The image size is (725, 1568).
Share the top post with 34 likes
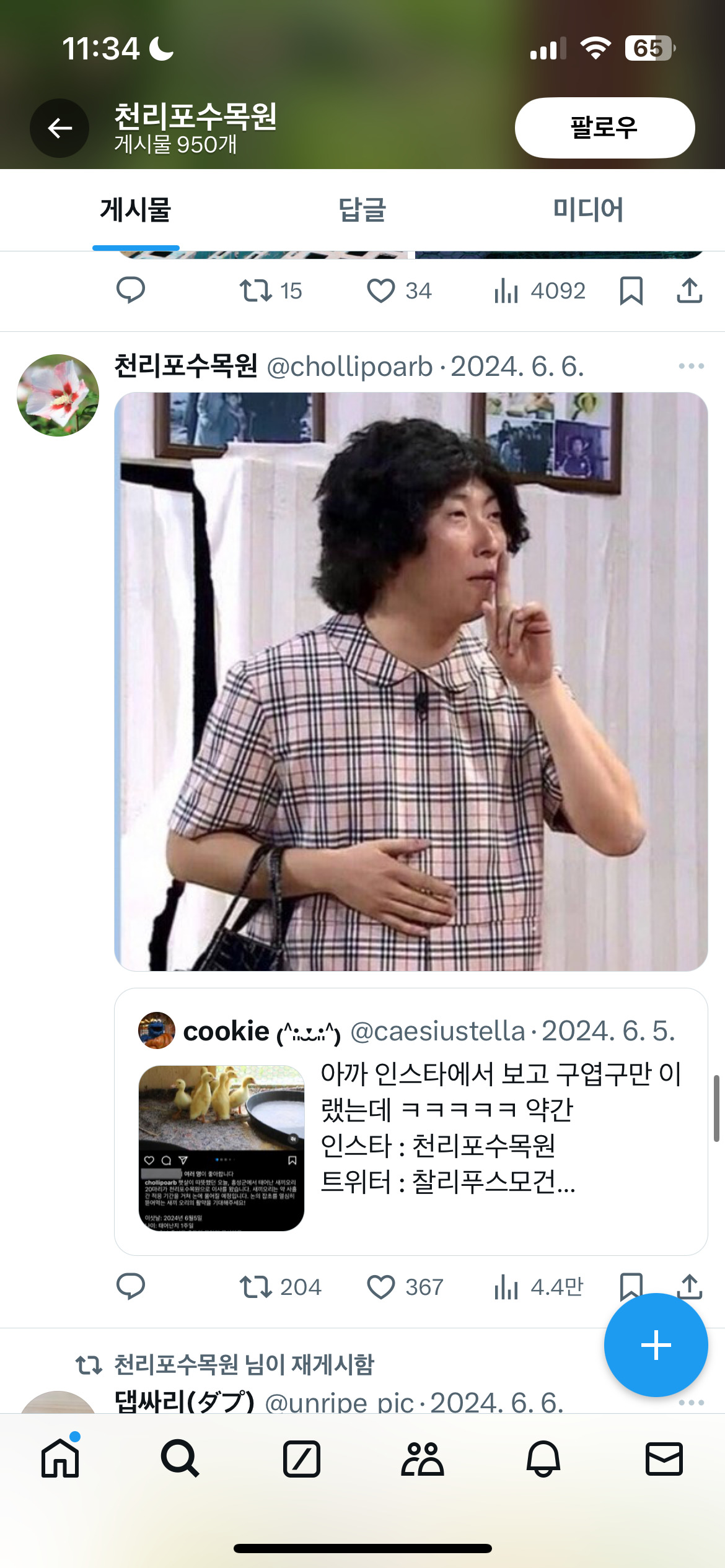point(689,290)
